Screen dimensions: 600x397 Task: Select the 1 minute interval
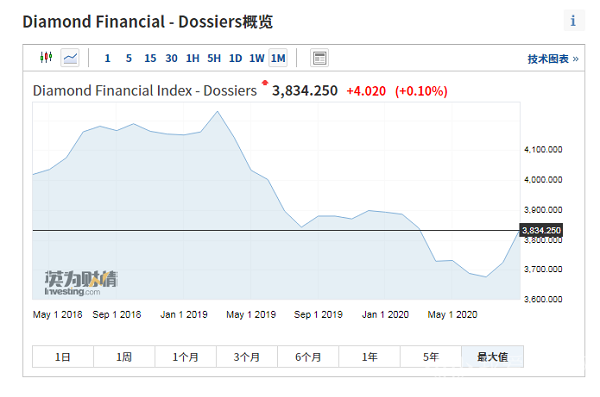(107, 58)
